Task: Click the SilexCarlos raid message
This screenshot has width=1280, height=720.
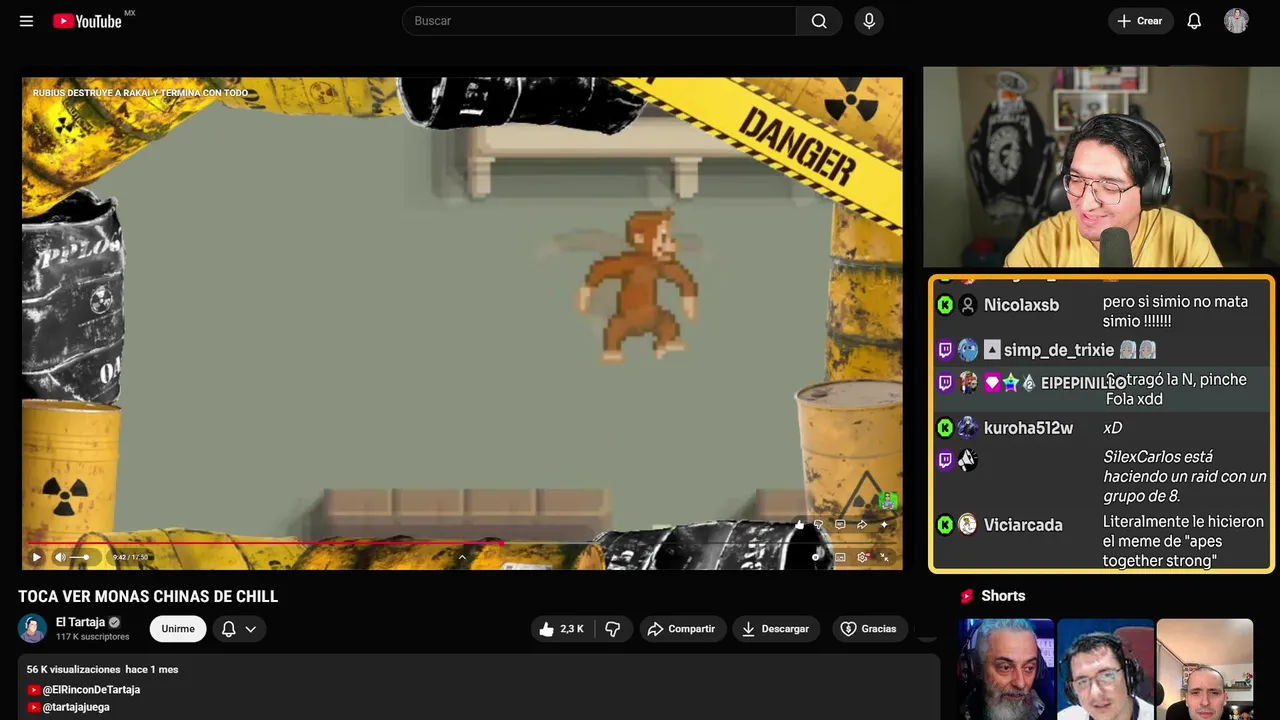Action: tap(1185, 476)
